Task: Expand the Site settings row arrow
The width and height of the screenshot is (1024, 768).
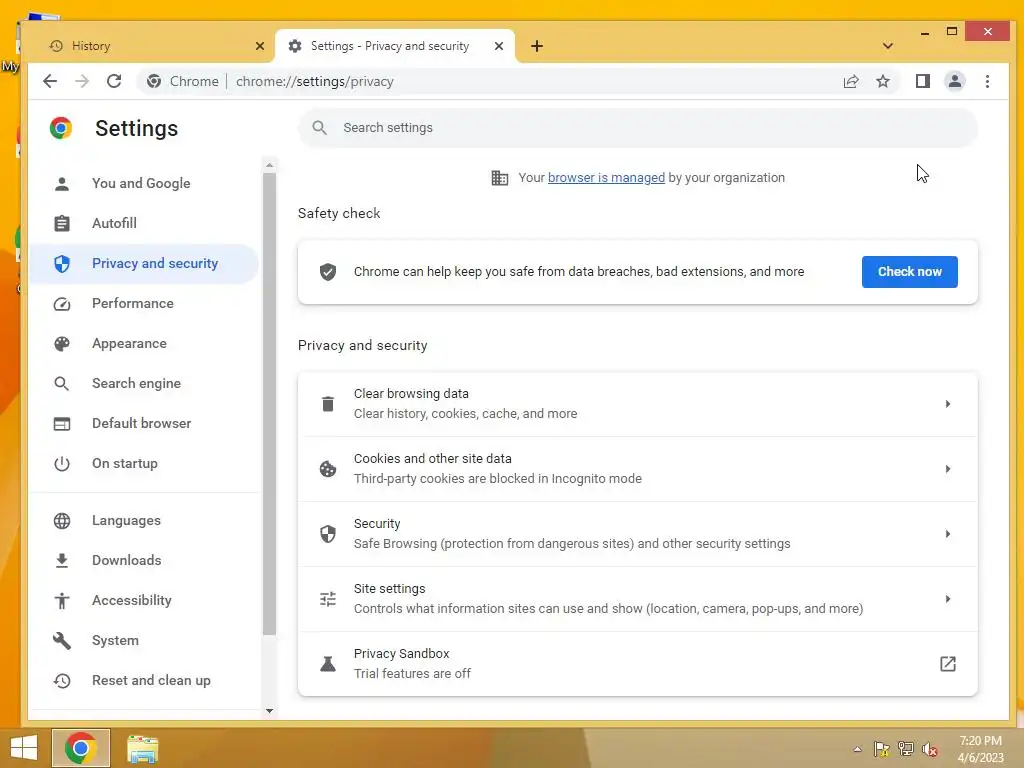Action: pos(948,599)
